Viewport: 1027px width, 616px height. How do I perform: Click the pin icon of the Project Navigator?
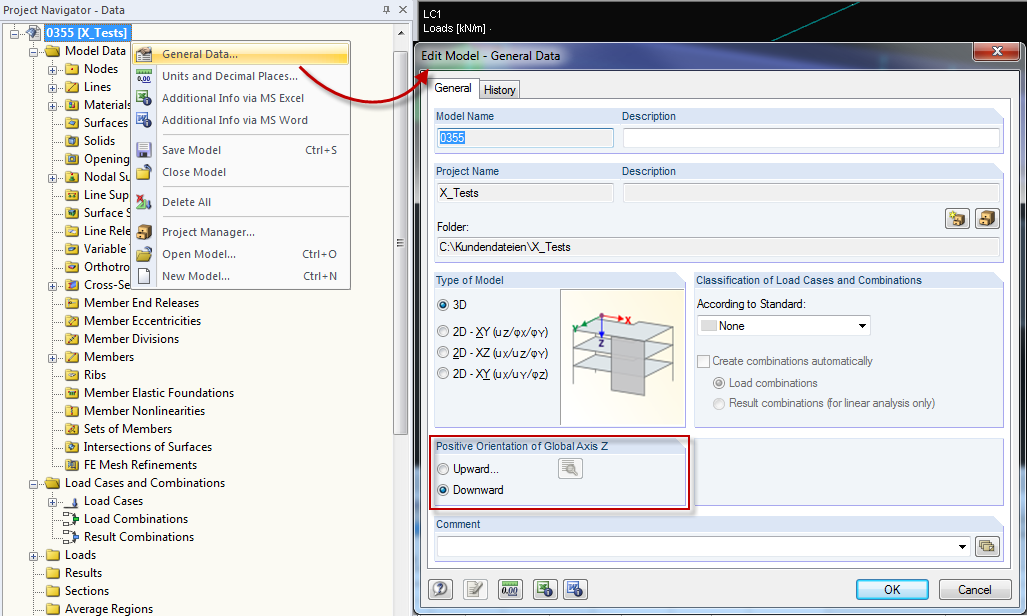(386, 9)
